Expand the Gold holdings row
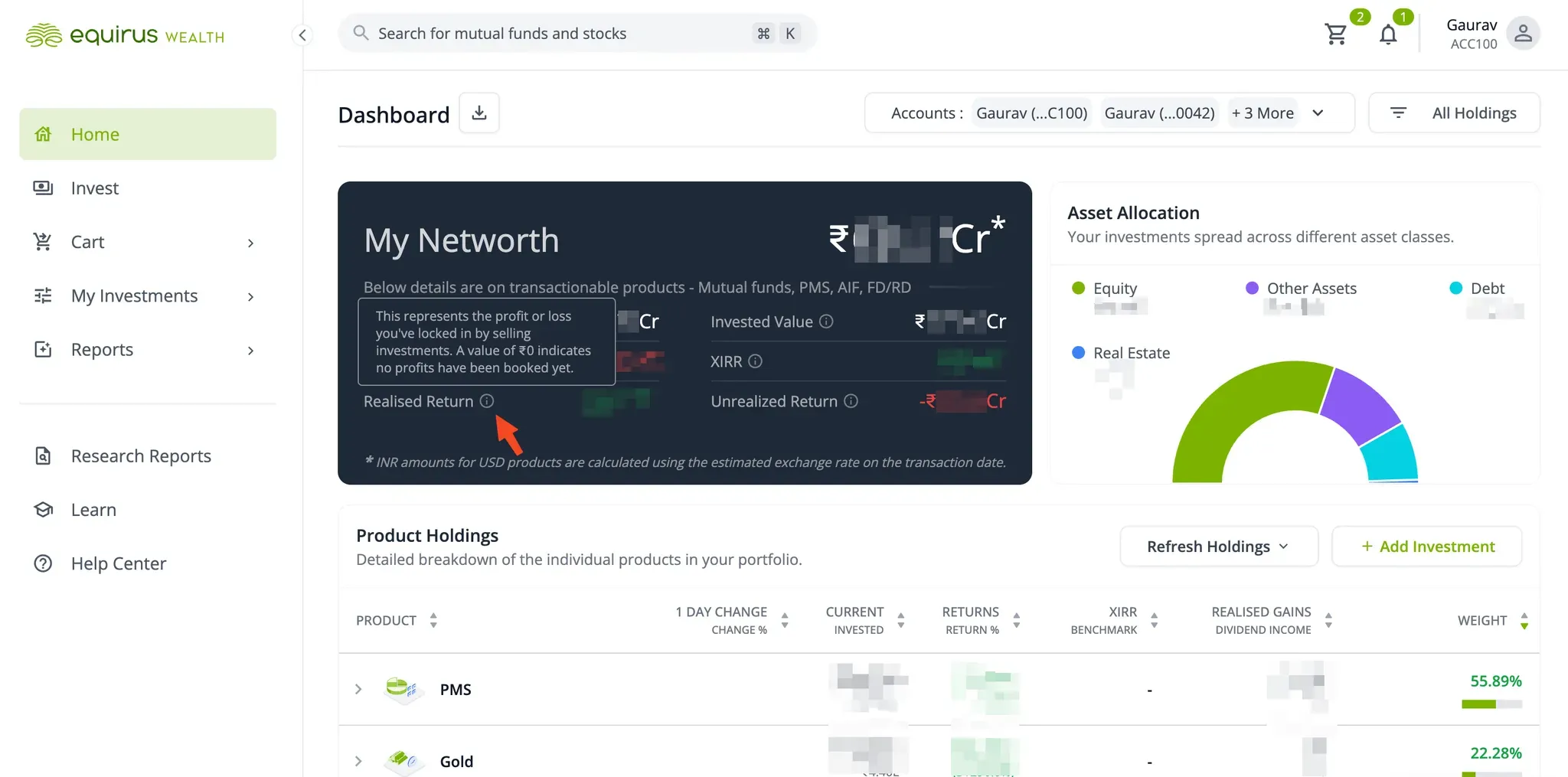1568x777 pixels. click(x=358, y=761)
